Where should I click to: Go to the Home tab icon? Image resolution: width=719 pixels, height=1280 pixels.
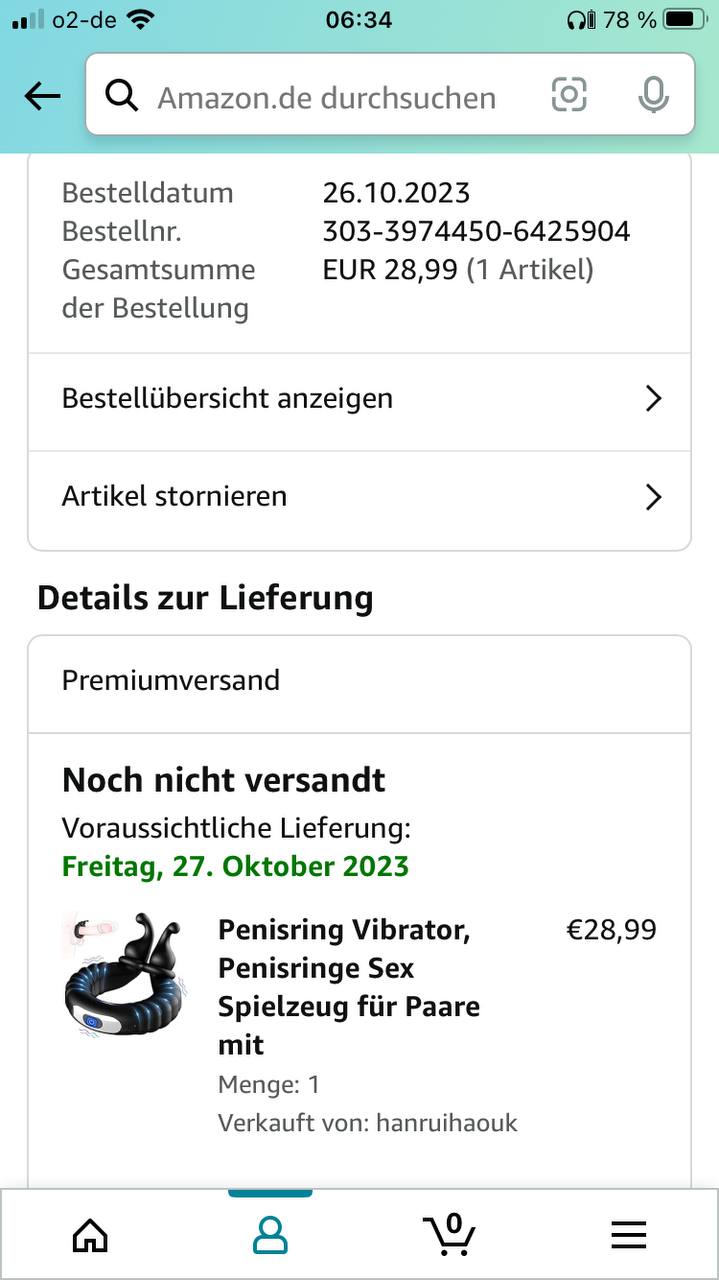90,1236
